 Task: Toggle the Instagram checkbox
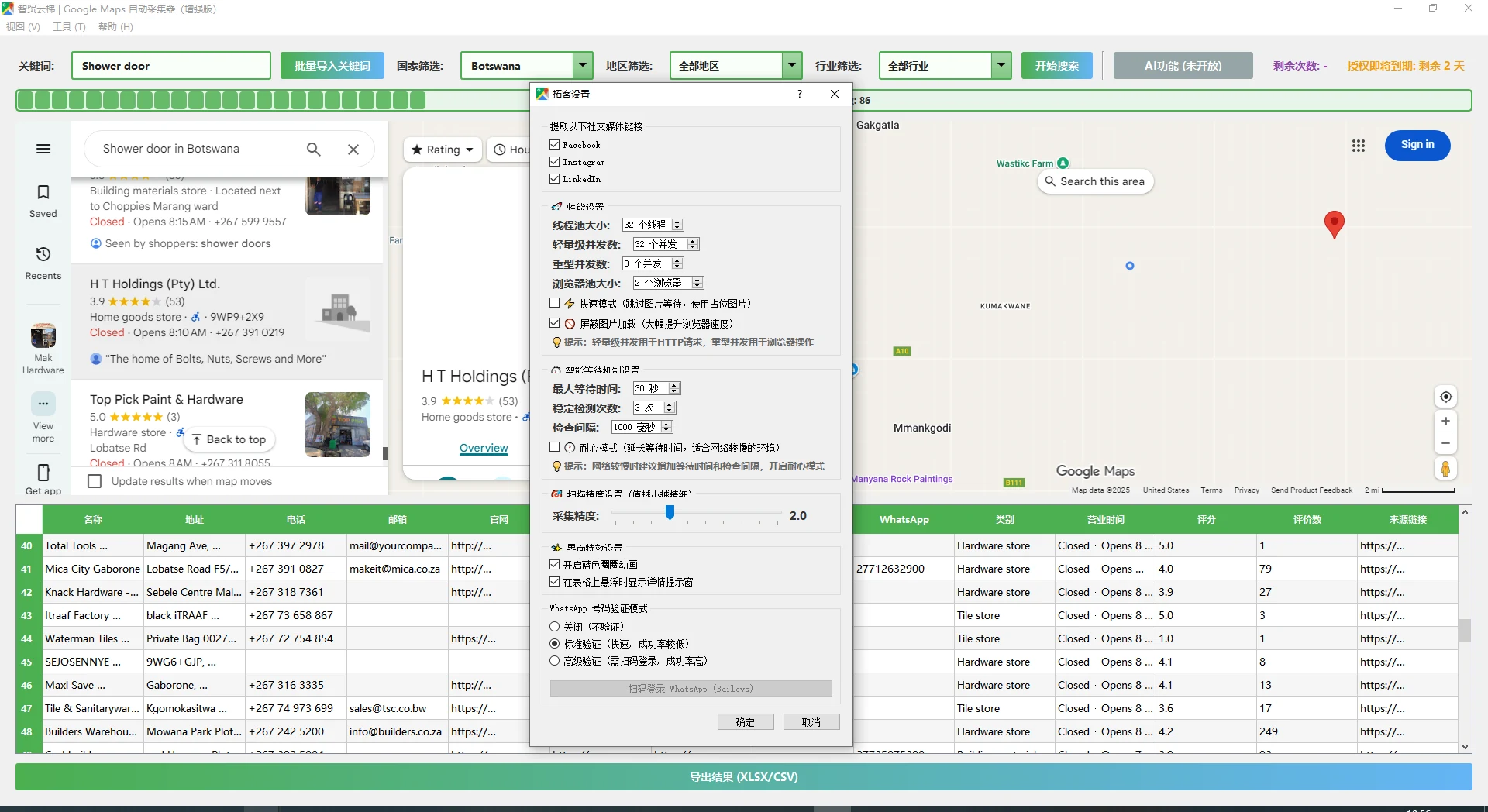point(555,162)
